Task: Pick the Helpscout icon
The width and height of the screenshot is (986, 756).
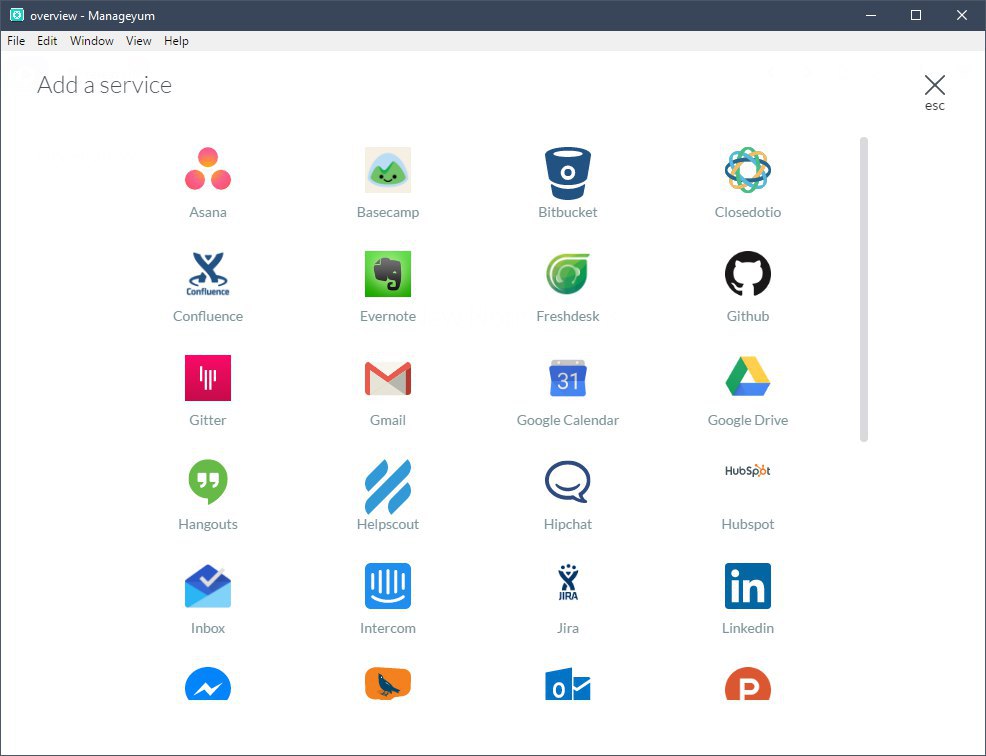Action: (x=387, y=486)
